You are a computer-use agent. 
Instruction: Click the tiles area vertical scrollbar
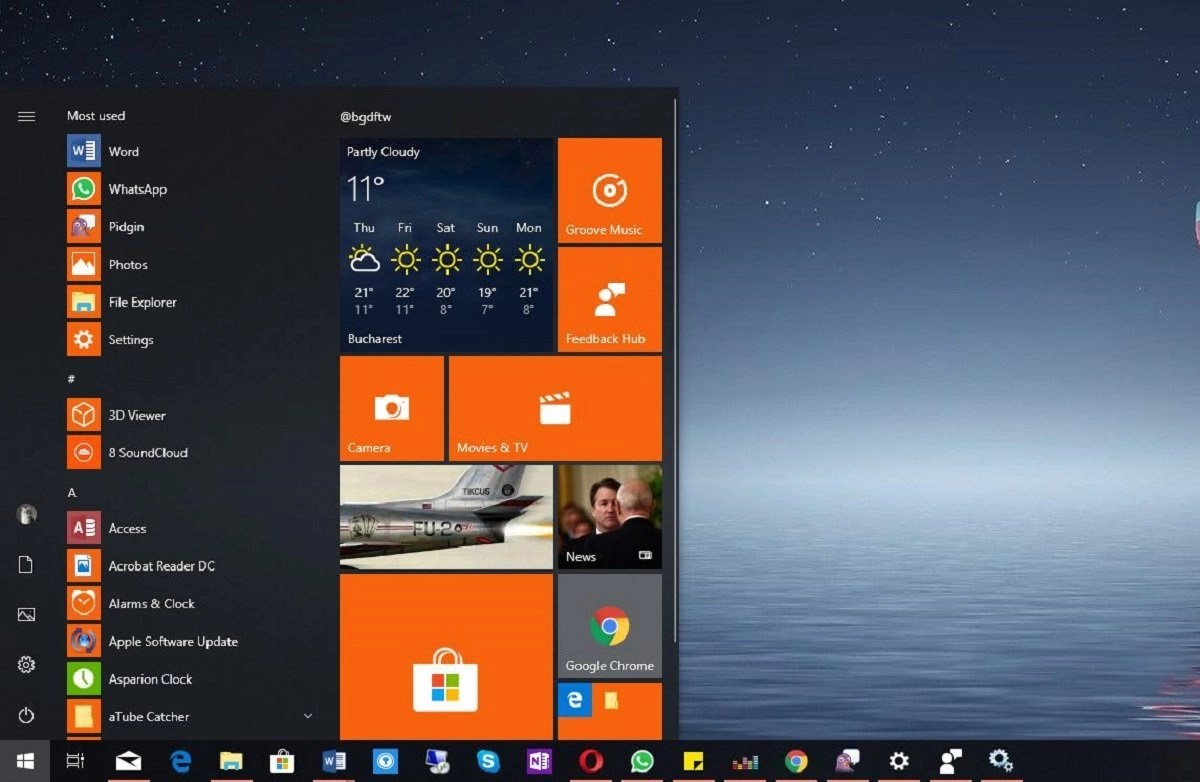pyautogui.click(x=677, y=370)
